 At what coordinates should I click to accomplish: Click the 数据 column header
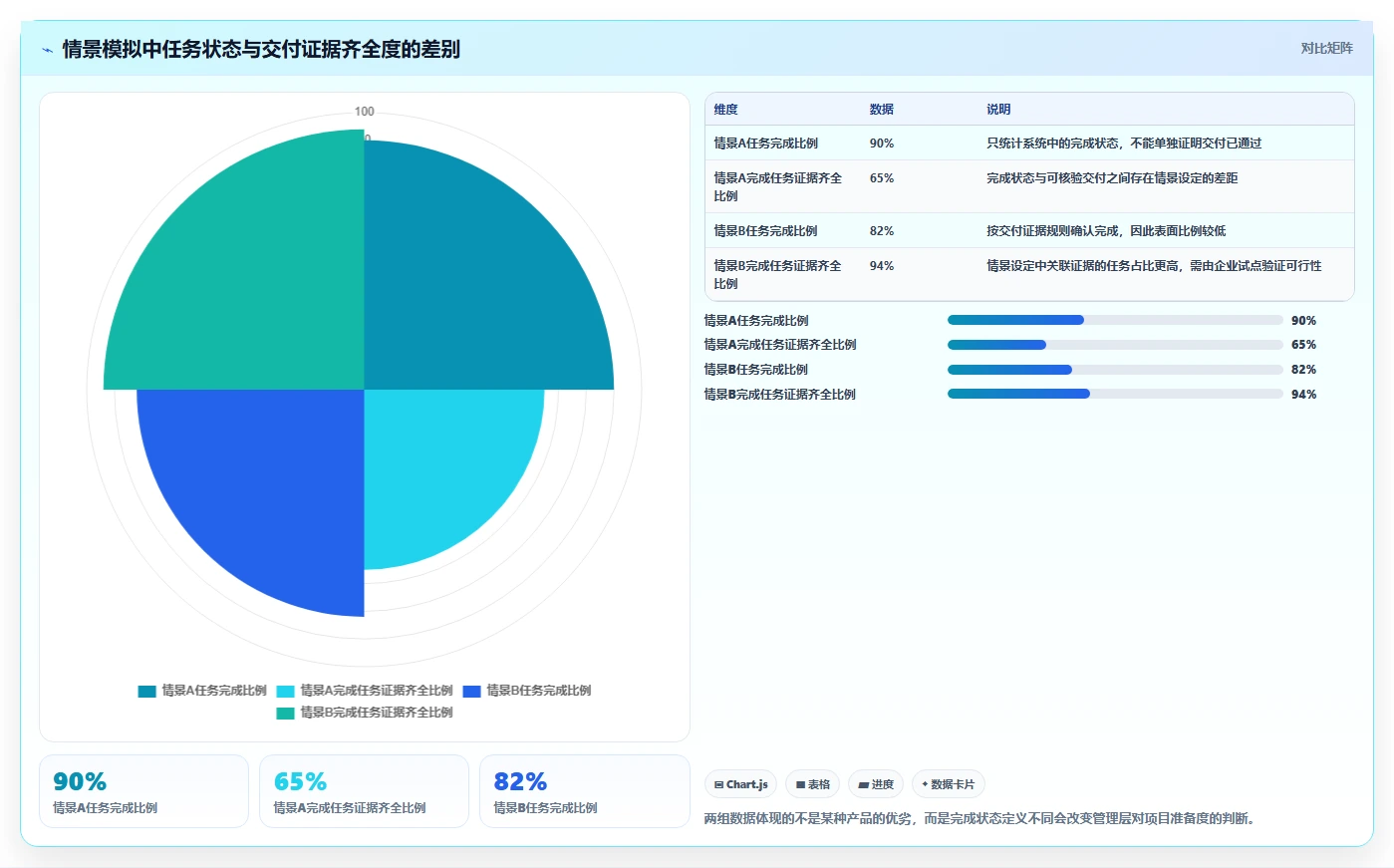click(881, 110)
